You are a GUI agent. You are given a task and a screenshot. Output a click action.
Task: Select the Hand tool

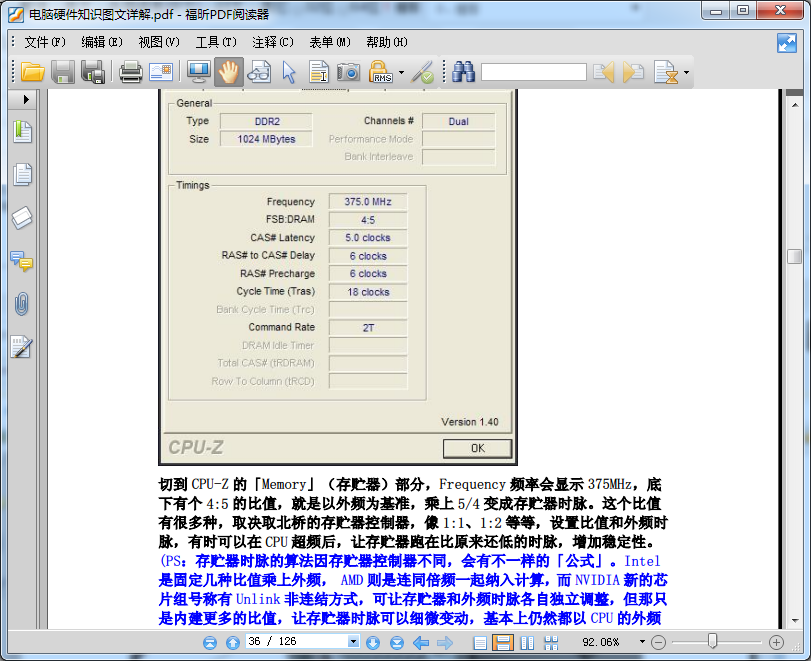[229, 72]
